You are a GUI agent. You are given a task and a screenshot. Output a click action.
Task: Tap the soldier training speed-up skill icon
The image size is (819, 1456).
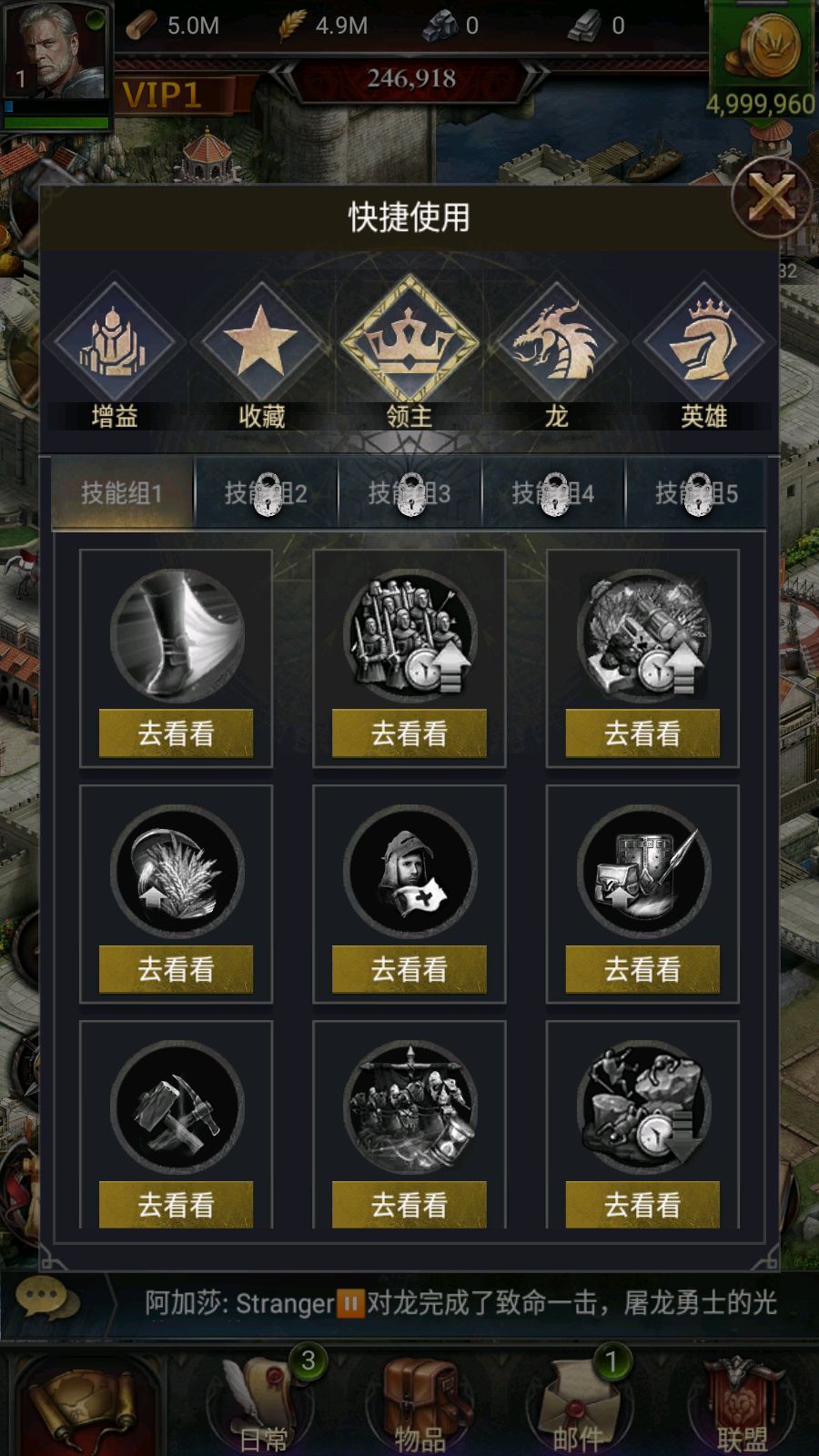click(x=409, y=635)
